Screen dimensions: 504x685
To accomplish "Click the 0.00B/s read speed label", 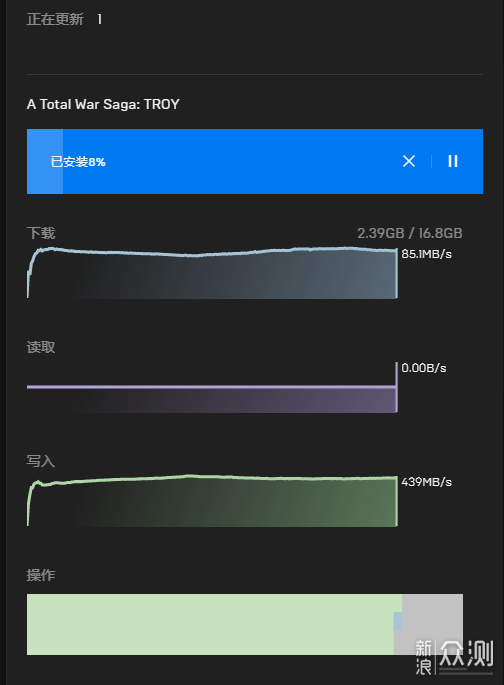I will pos(424,368).
